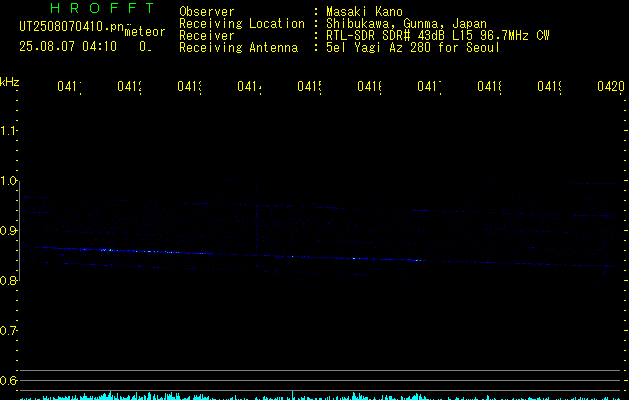Click the time marker near 0415
Image resolution: width=629 pixels, height=400 pixels.
309,86
